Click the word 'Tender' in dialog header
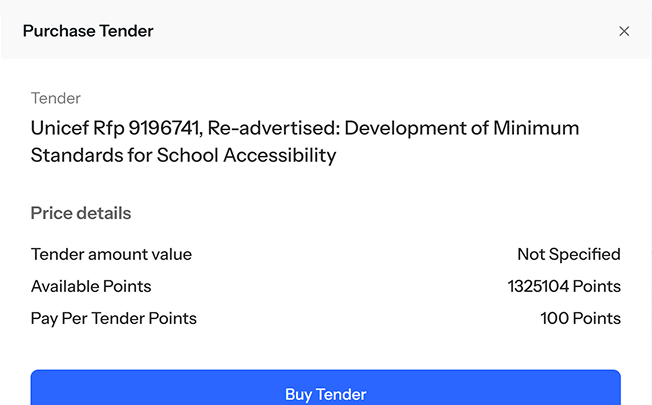This screenshot has height=405, width=652. (126, 31)
